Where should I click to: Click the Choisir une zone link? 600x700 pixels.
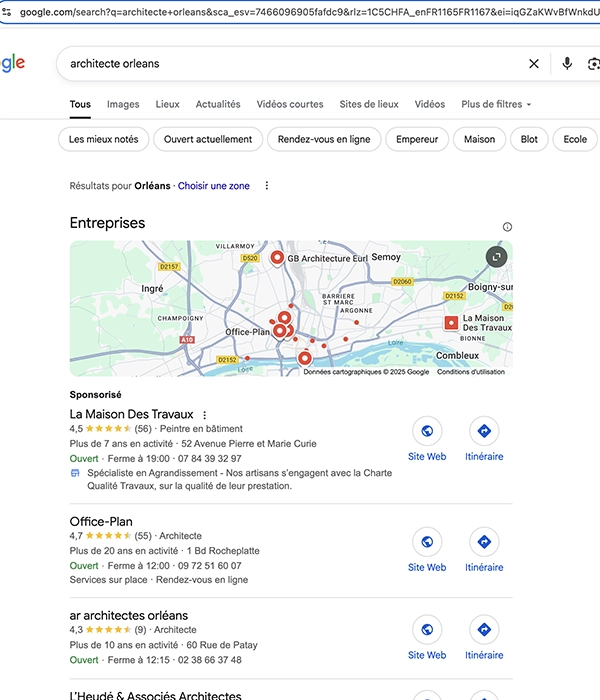tap(214, 186)
